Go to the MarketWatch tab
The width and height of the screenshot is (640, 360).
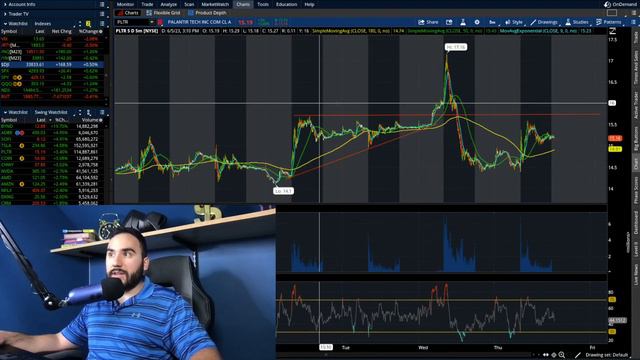click(x=215, y=4)
